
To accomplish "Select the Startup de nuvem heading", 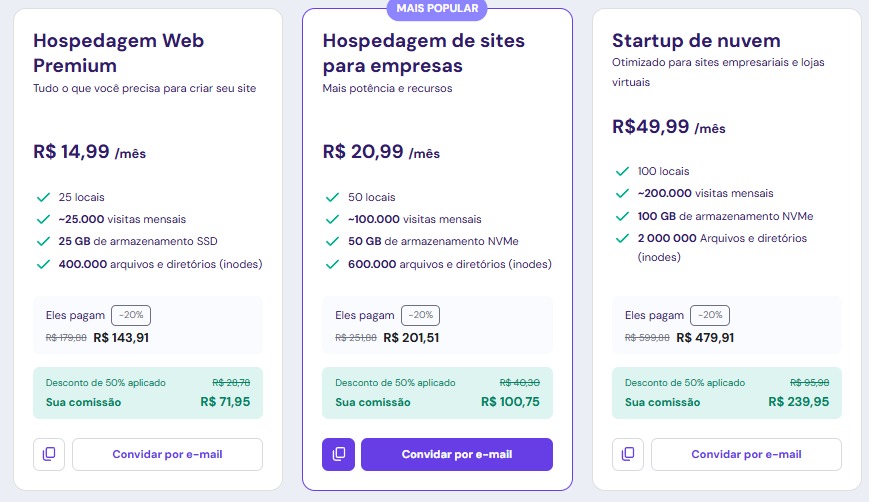I will coord(696,40).
